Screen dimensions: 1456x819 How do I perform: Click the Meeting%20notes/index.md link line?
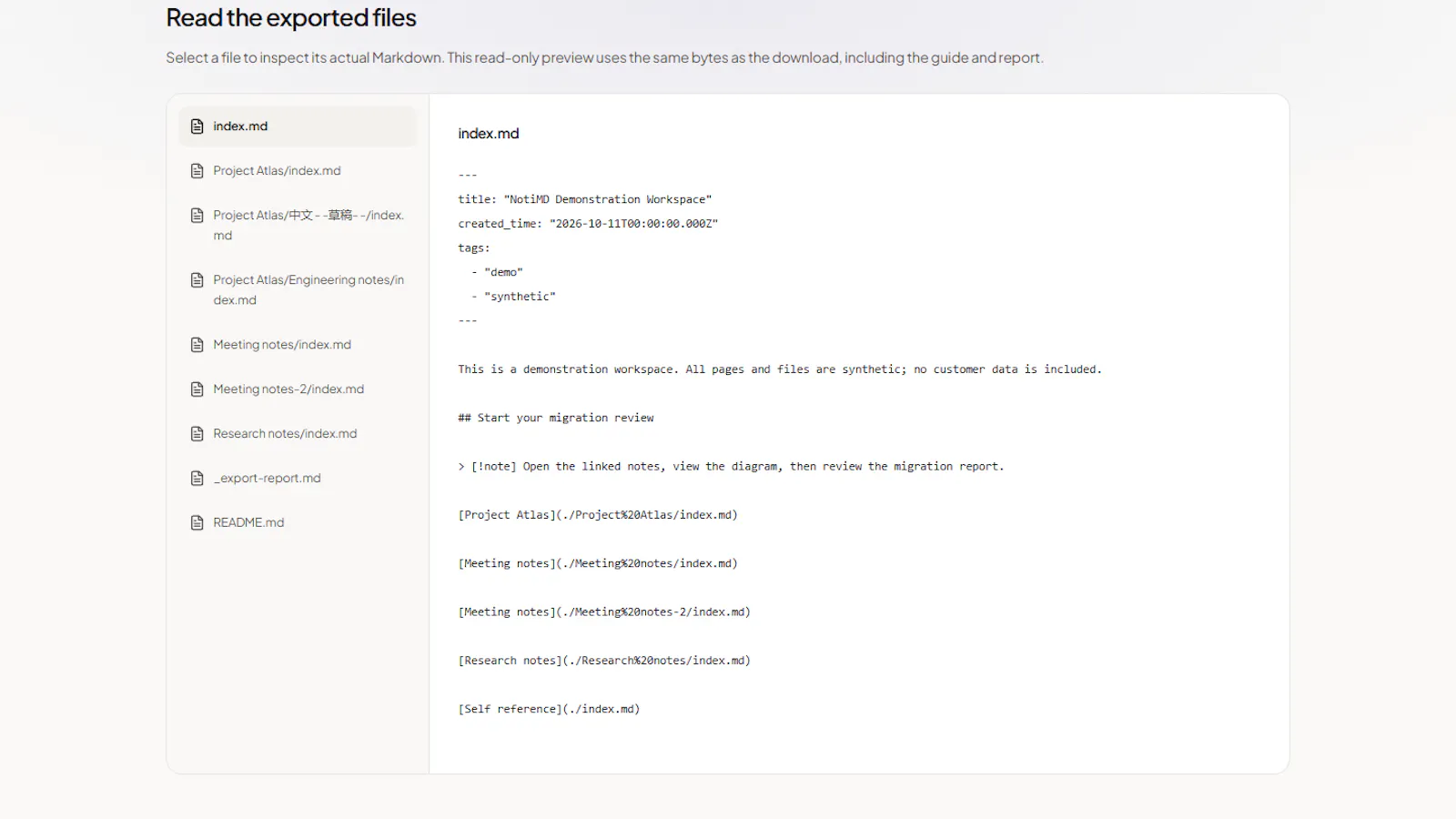598,563
